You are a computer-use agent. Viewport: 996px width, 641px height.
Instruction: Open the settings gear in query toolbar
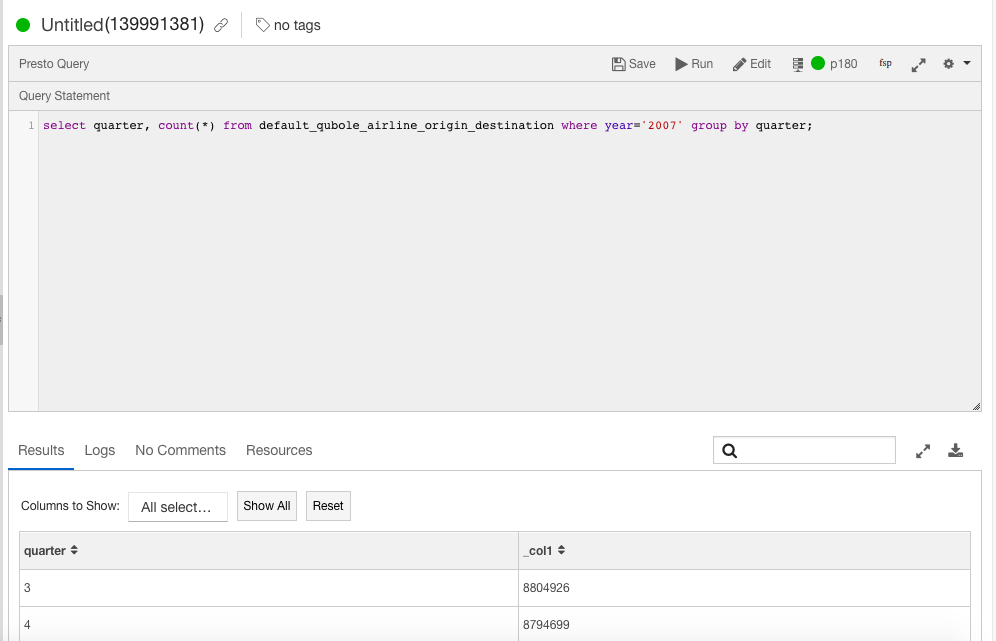point(948,64)
